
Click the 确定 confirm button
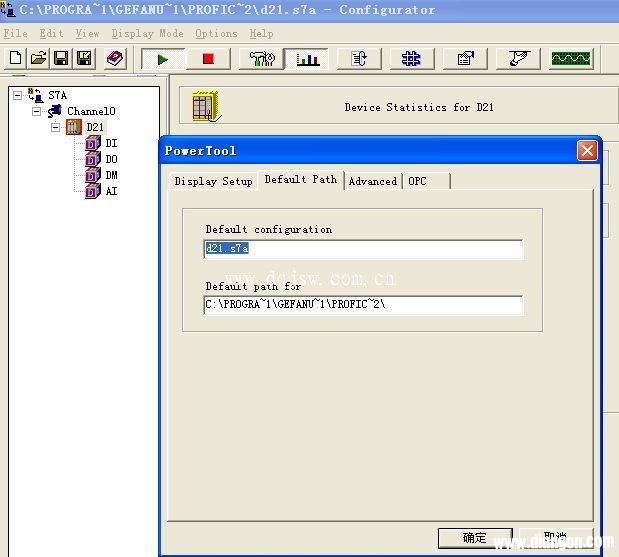[x=475, y=538]
